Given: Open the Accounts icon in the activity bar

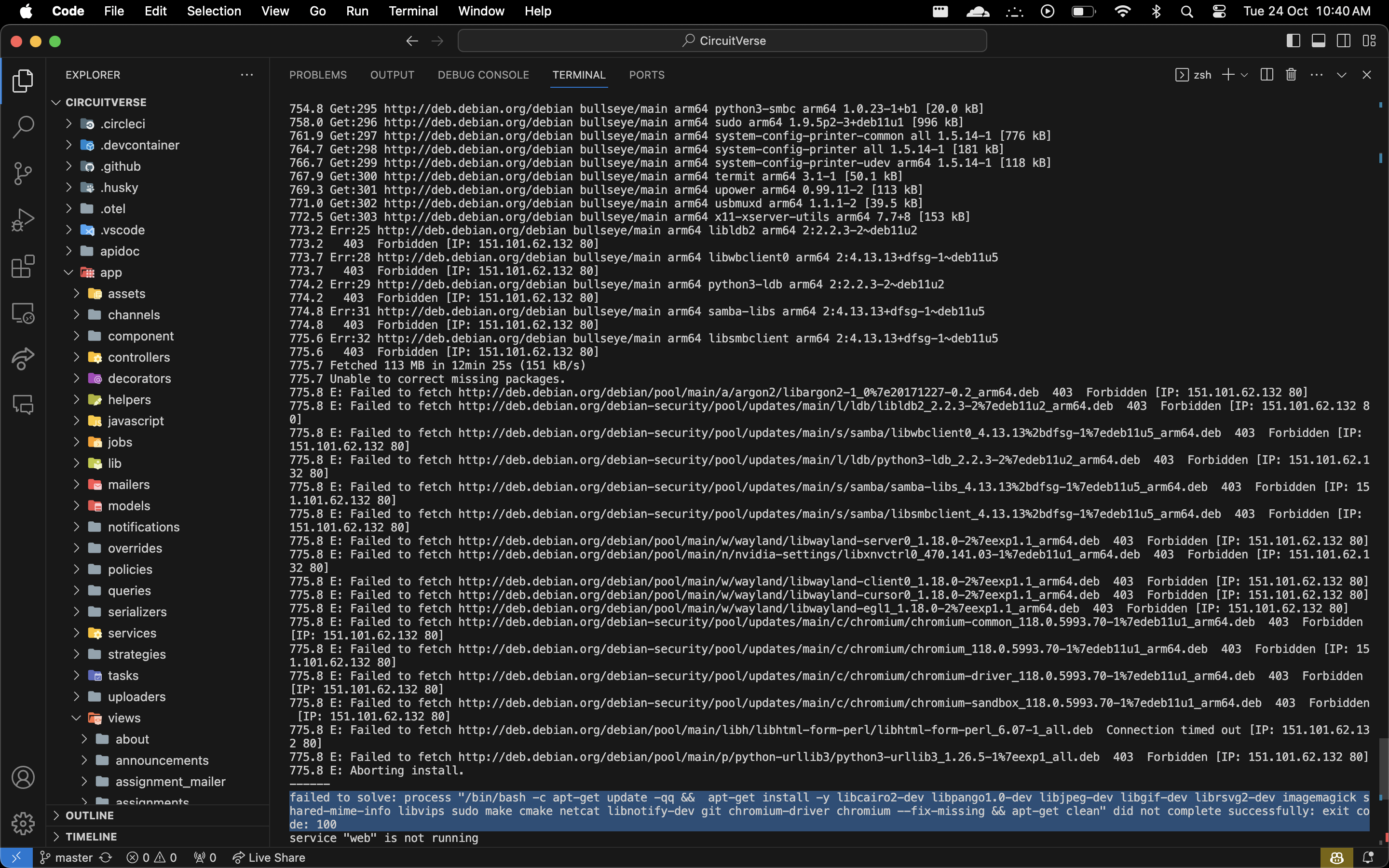Looking at the screenshot, I should click(x=23, y=777).
